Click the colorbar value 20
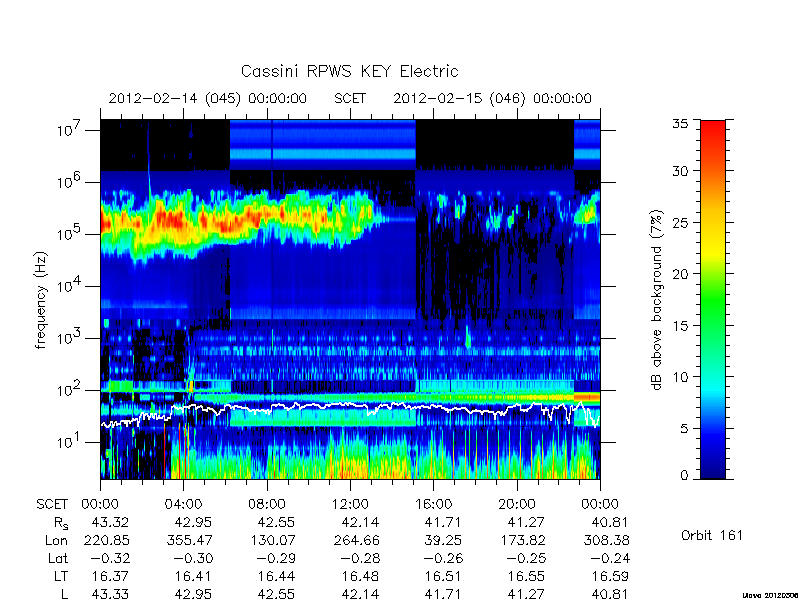 tap(681, 274)
